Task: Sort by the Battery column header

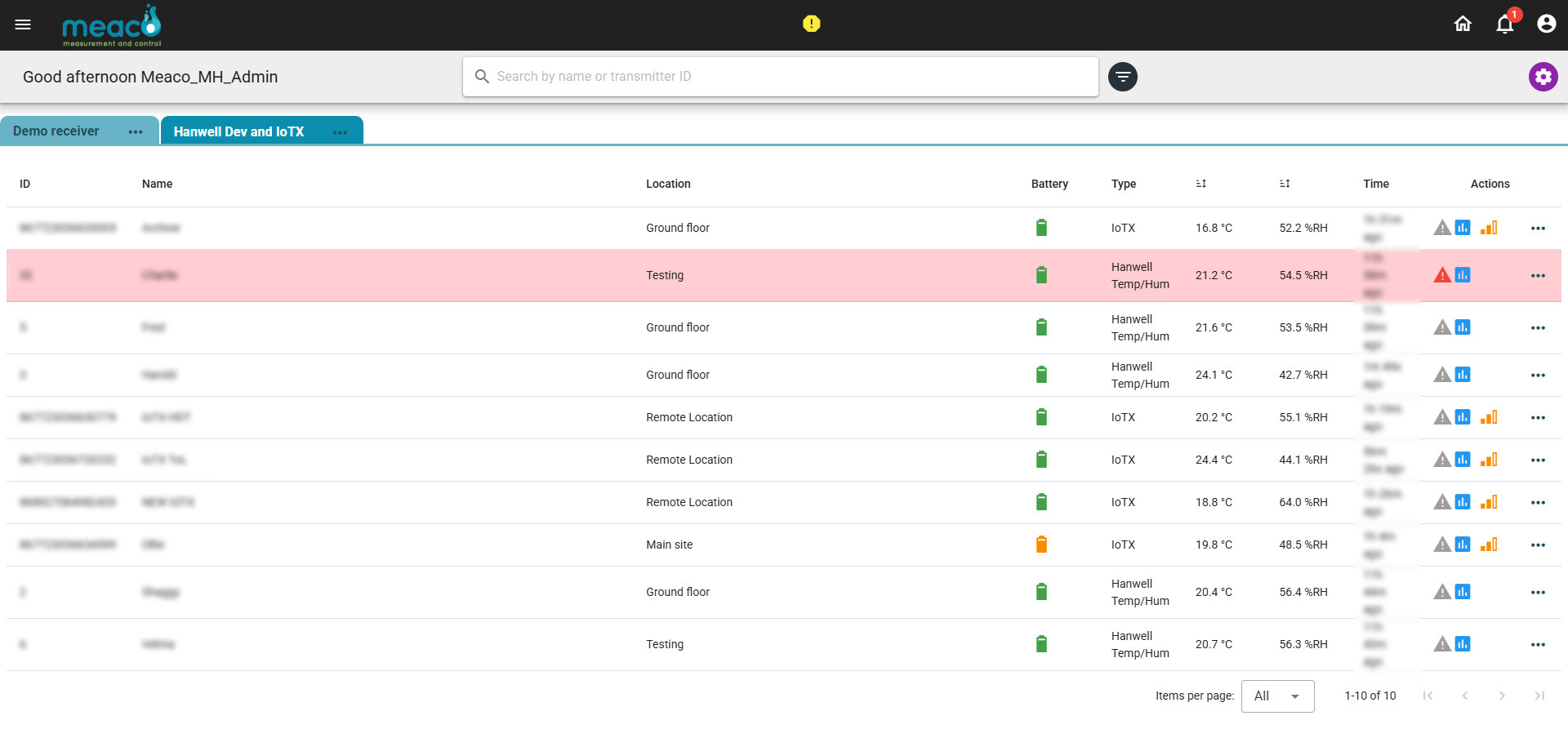Action: pos(1049,184)
